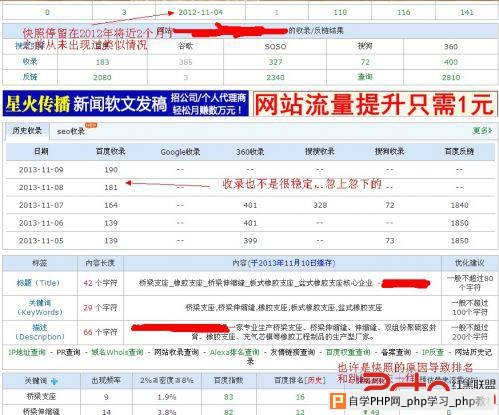Open the 网站收录查询 link
This screenshot has width=499, height=415.
pyautogui.click(x=176, y=352)
